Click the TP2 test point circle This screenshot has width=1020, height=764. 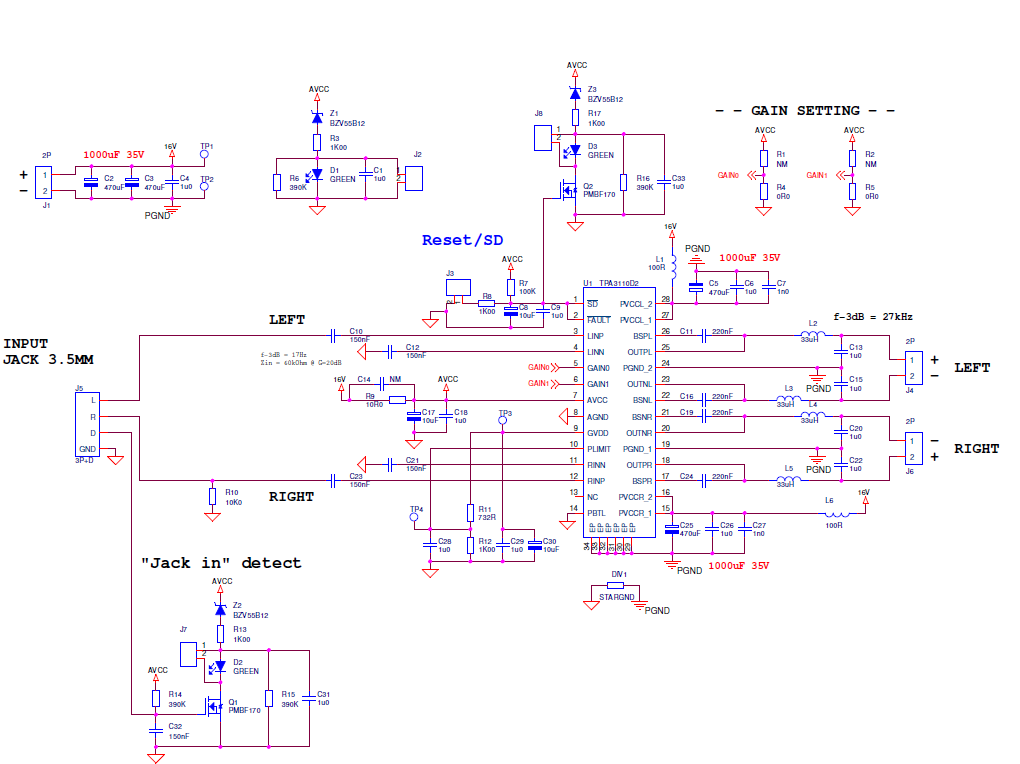pyautogui.click(x=204, y=187)
